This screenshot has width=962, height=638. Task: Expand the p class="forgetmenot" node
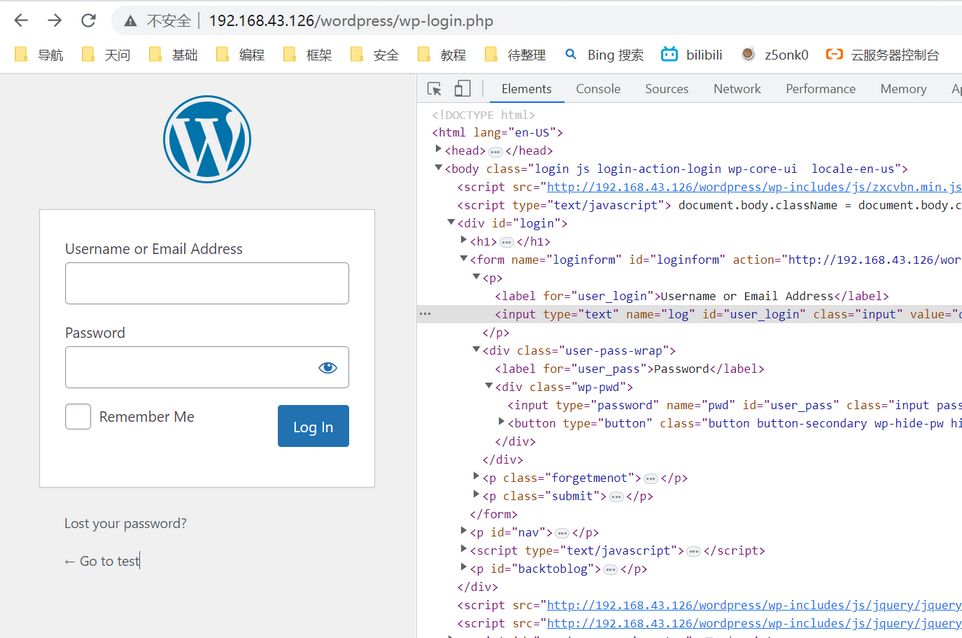[476, 477]
